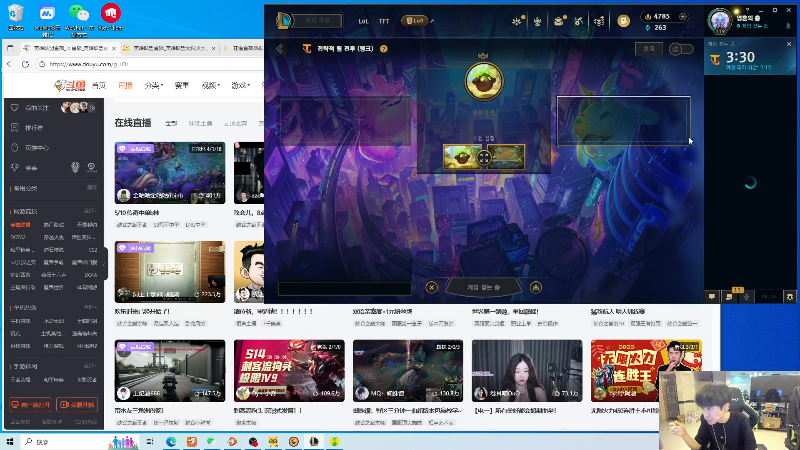Screen dimensions: 800x450
Task: Toggle the party open switch in lobby
Action: tap(681, 49)
